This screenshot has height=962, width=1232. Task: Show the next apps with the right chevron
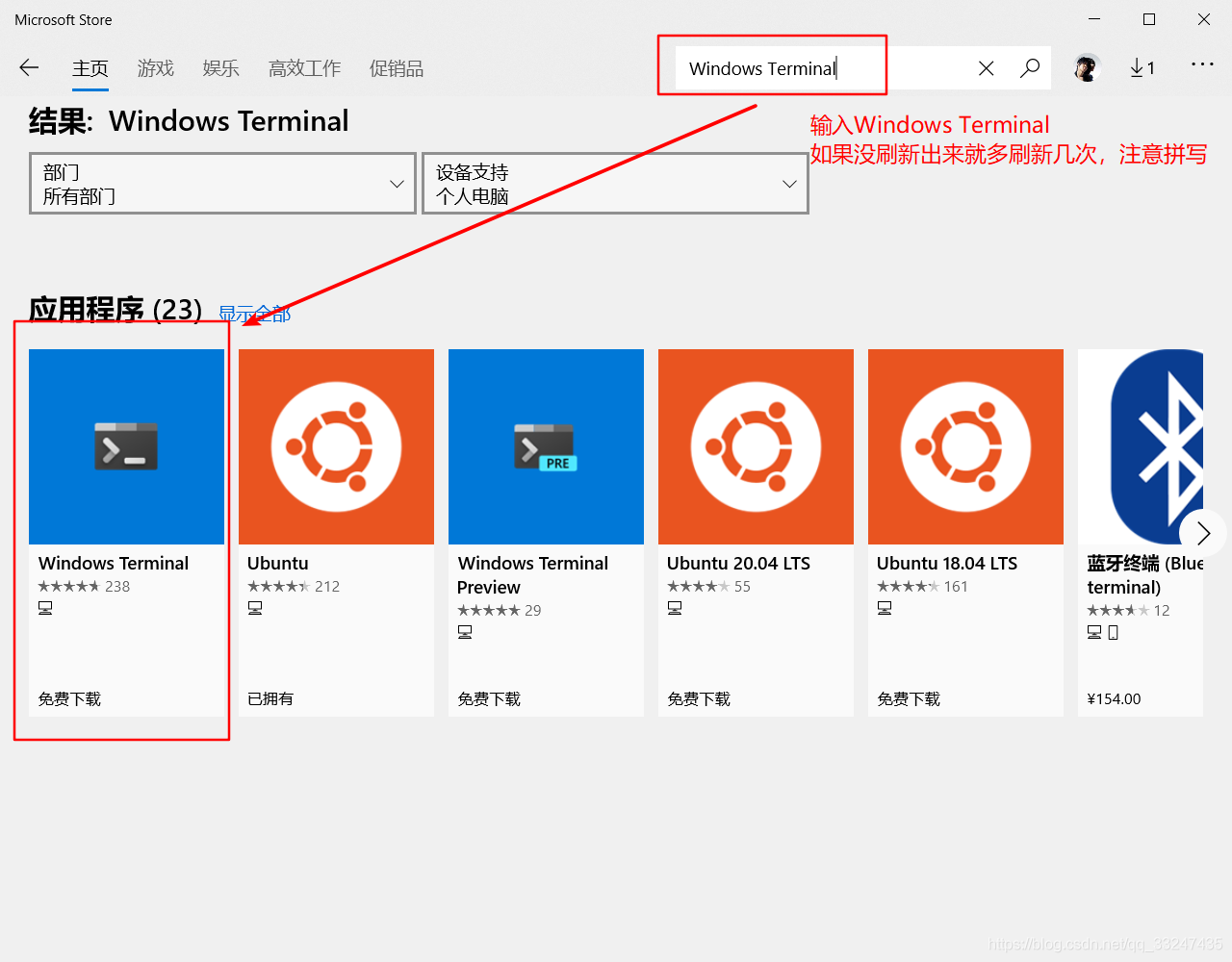1202,533
